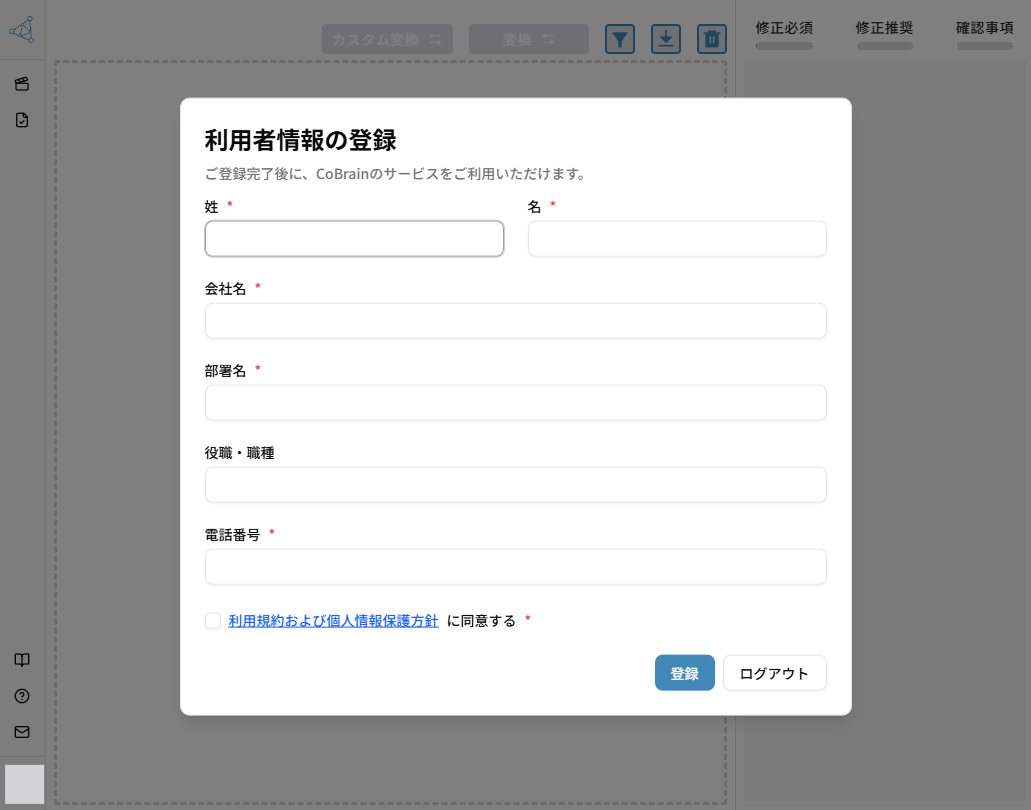The width and height of the screenshot is (1031, 810).
Task: Focus the 姓 input field
Action: coord(354,239)
